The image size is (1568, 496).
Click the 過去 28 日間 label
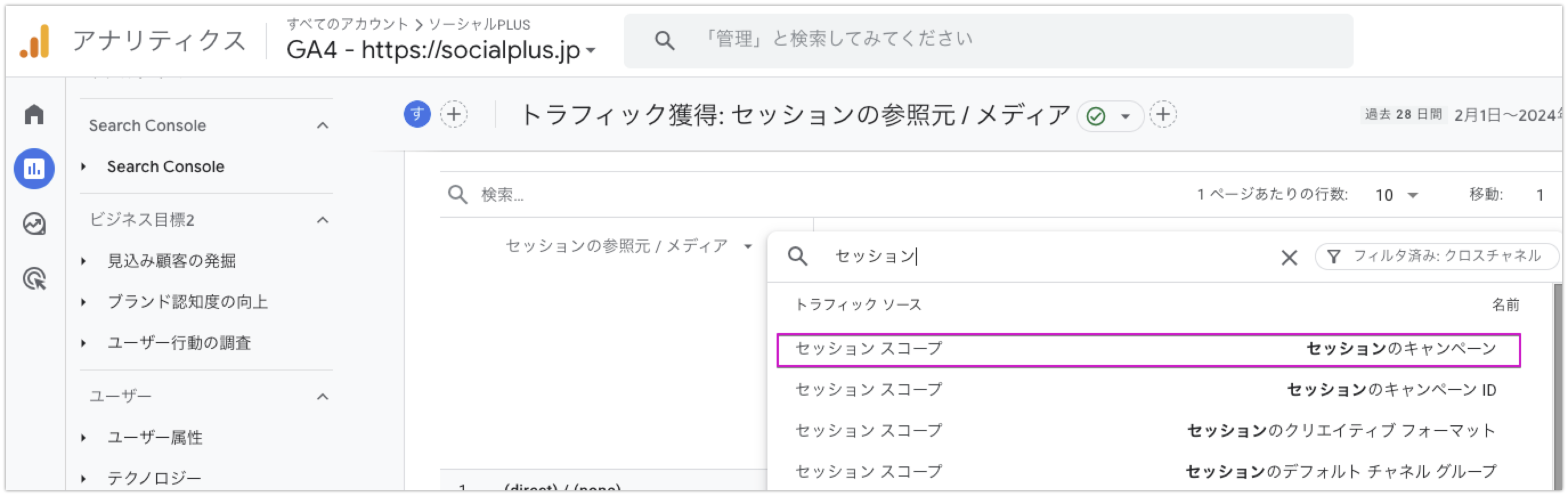1403,115
